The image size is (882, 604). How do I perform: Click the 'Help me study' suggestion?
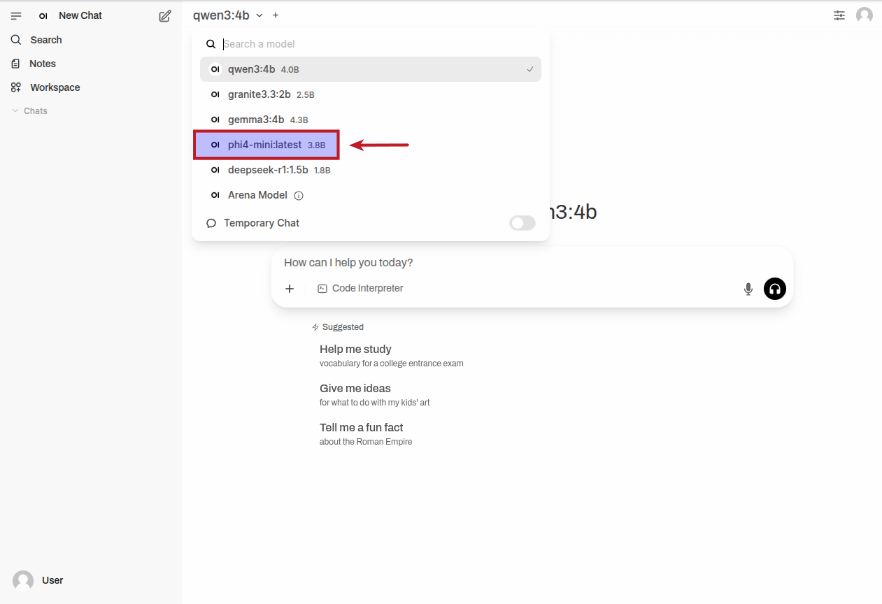355,350
